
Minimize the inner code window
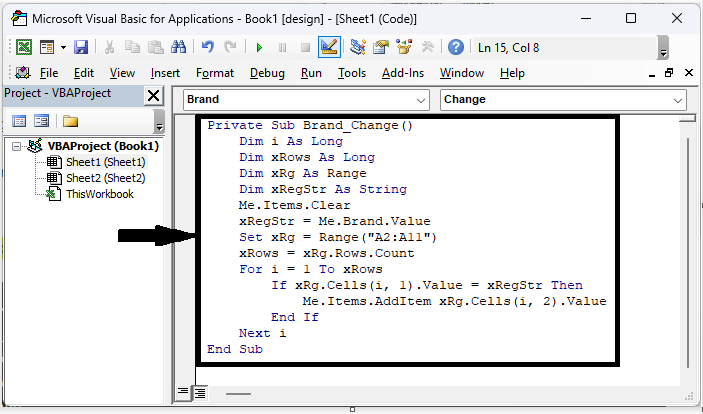click(x=652, y=74)
